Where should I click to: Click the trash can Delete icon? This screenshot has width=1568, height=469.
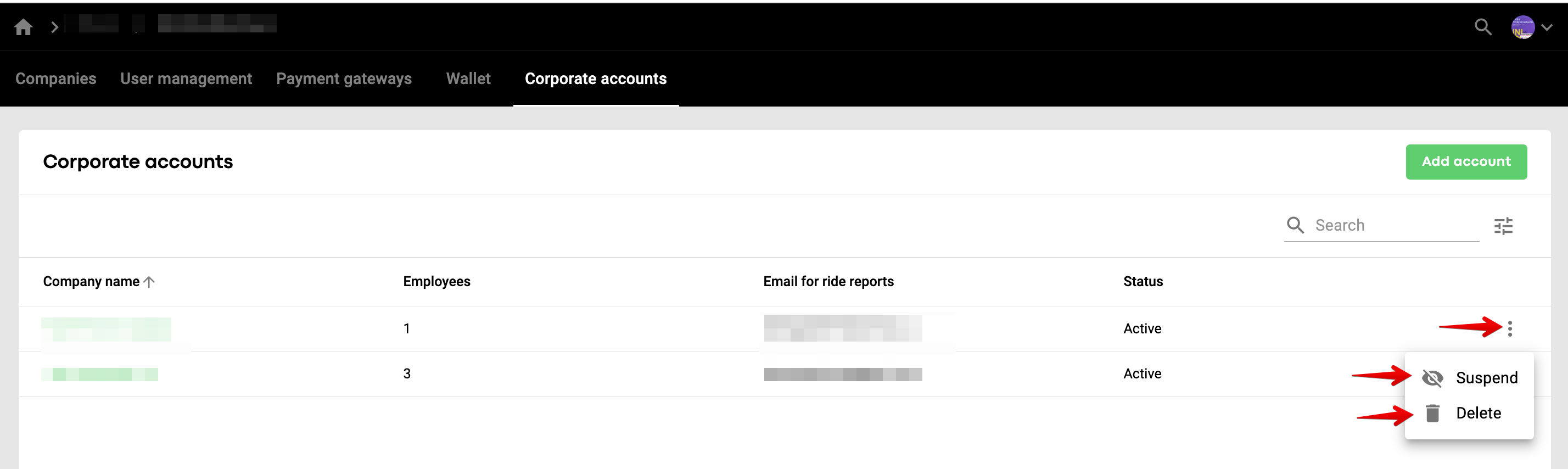click(1432, 413)
